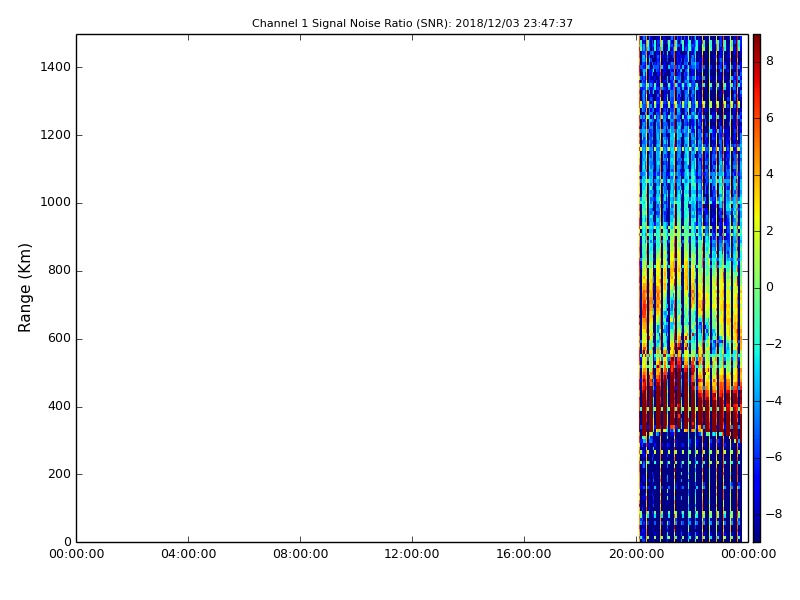This screenshot has width=800, height=600.
Task: Click the colorbar label 2
Action: click(770, 231)
